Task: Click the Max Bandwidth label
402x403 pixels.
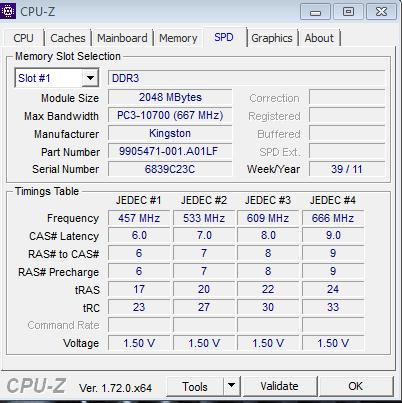Action: point(61,116)
